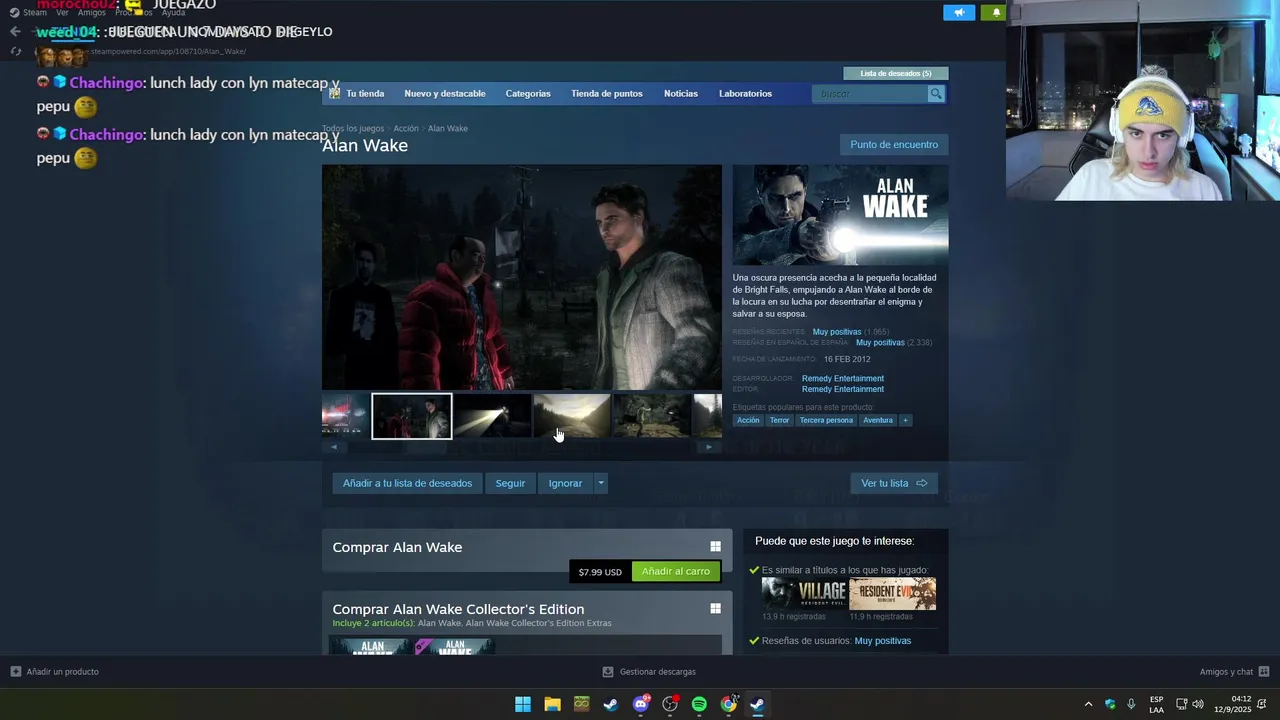Open the announcements megaphone icon
The image size is (1280, 720).
958,12
